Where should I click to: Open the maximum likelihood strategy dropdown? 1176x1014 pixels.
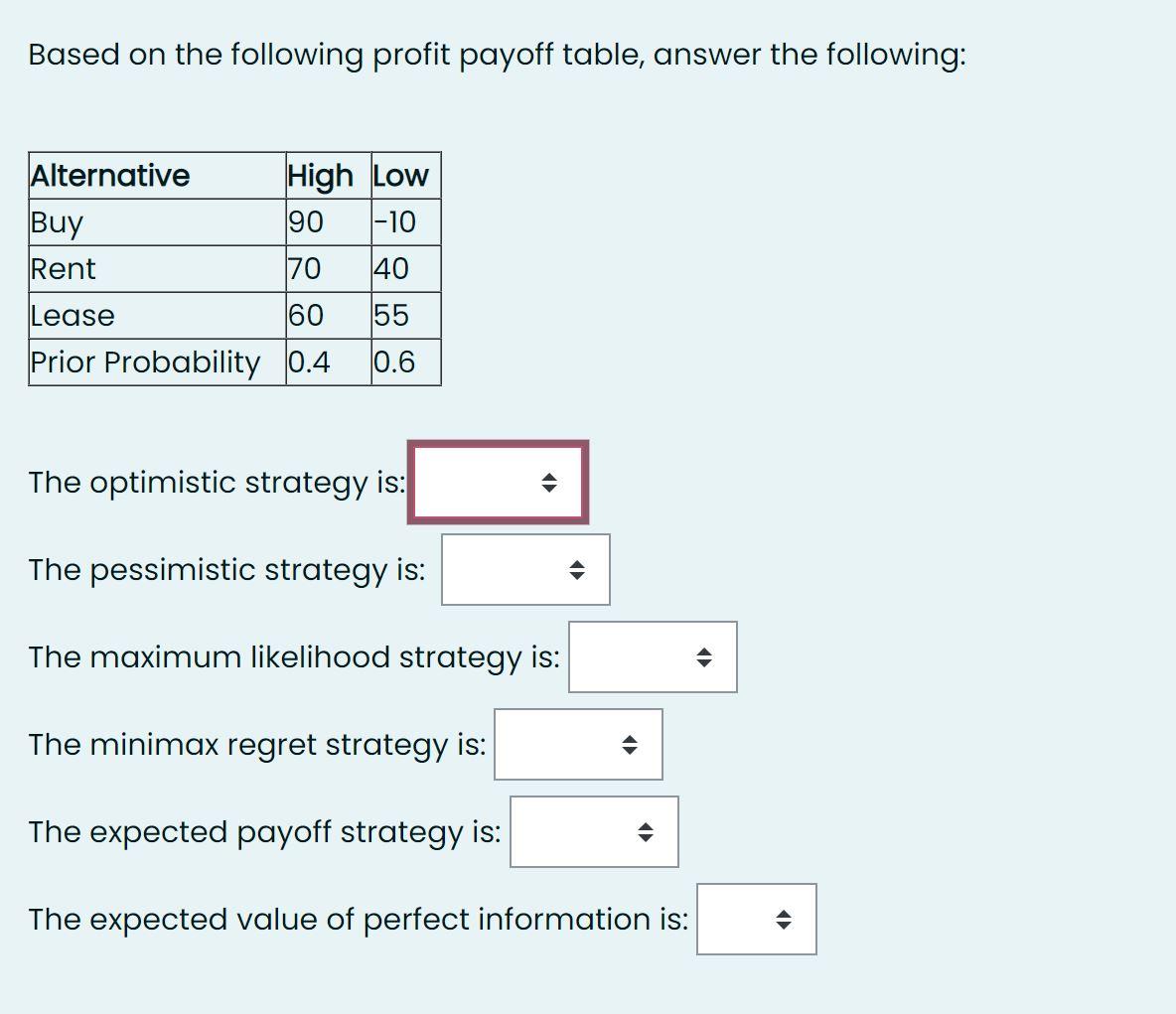(x=652, y=656)
